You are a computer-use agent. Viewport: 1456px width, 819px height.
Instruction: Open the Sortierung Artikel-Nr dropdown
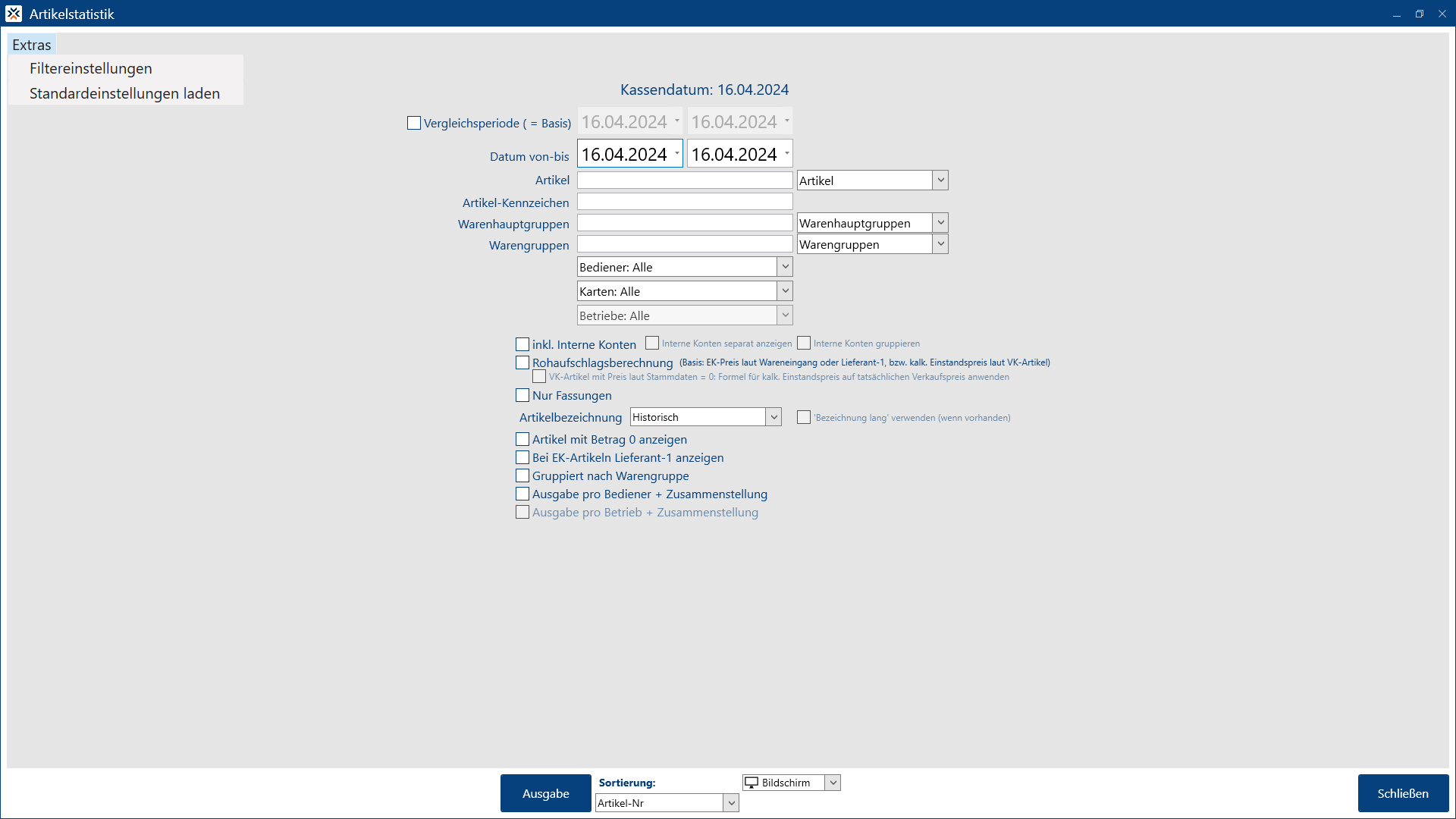coord(730,803)
